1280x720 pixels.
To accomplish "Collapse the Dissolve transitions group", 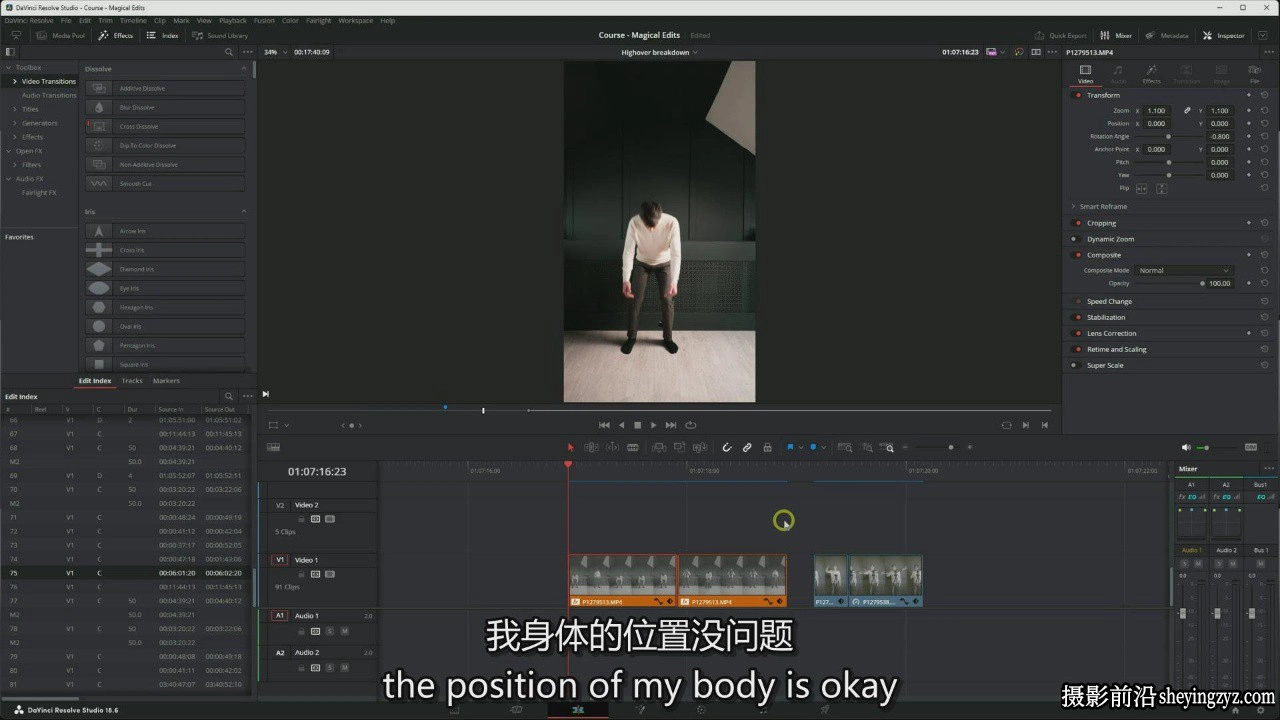I will [245, 68].
